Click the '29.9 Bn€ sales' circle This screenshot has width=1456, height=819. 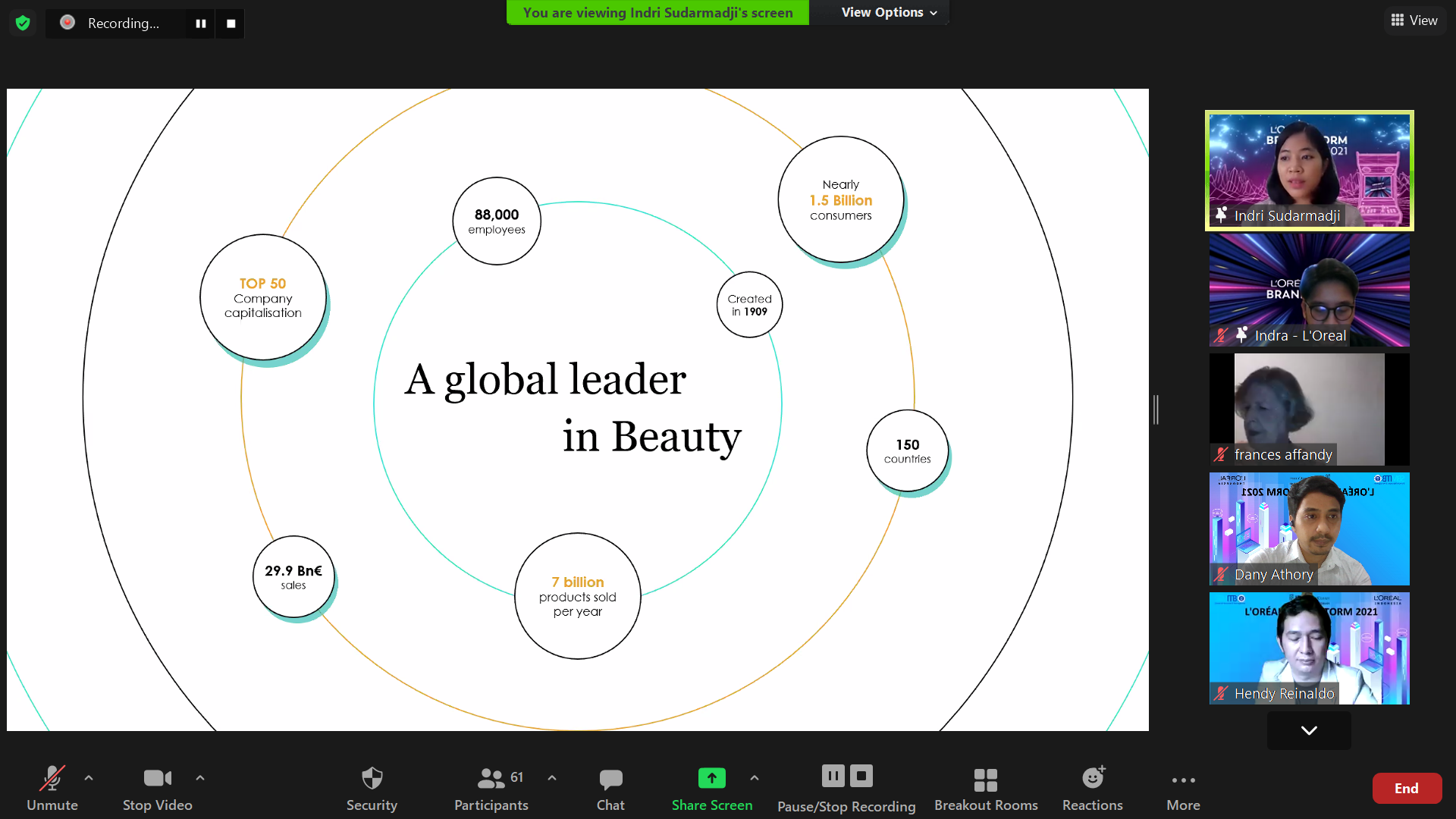point(293,576)
